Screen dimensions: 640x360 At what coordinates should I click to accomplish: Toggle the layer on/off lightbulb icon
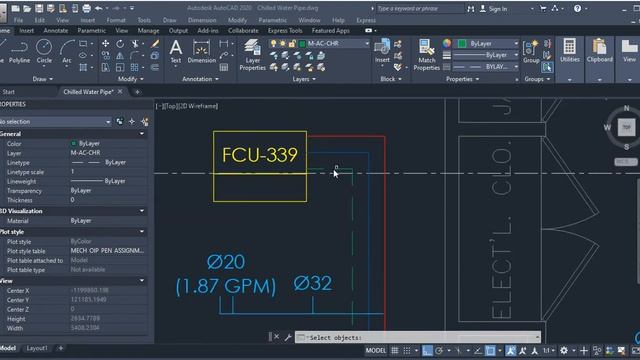tap(273, 44)
